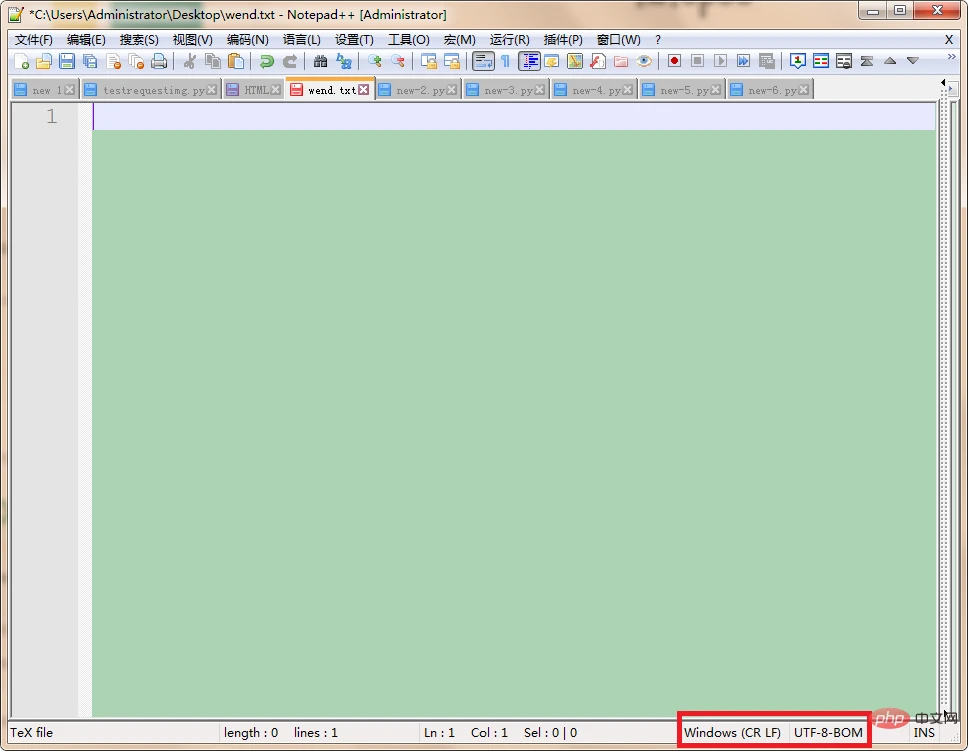Open the Find dialog icon
968x751 pixels.
tap(319, 61)
